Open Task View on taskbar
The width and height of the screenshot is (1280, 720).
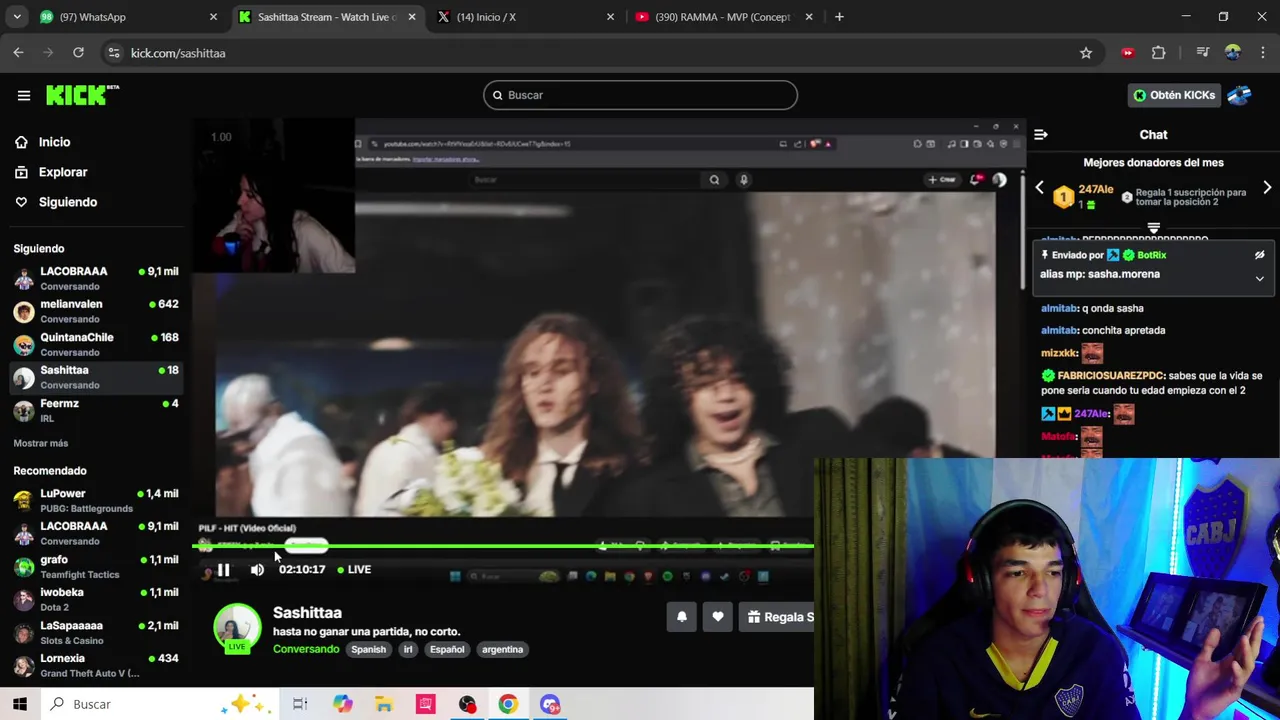[x=300, y=704]
